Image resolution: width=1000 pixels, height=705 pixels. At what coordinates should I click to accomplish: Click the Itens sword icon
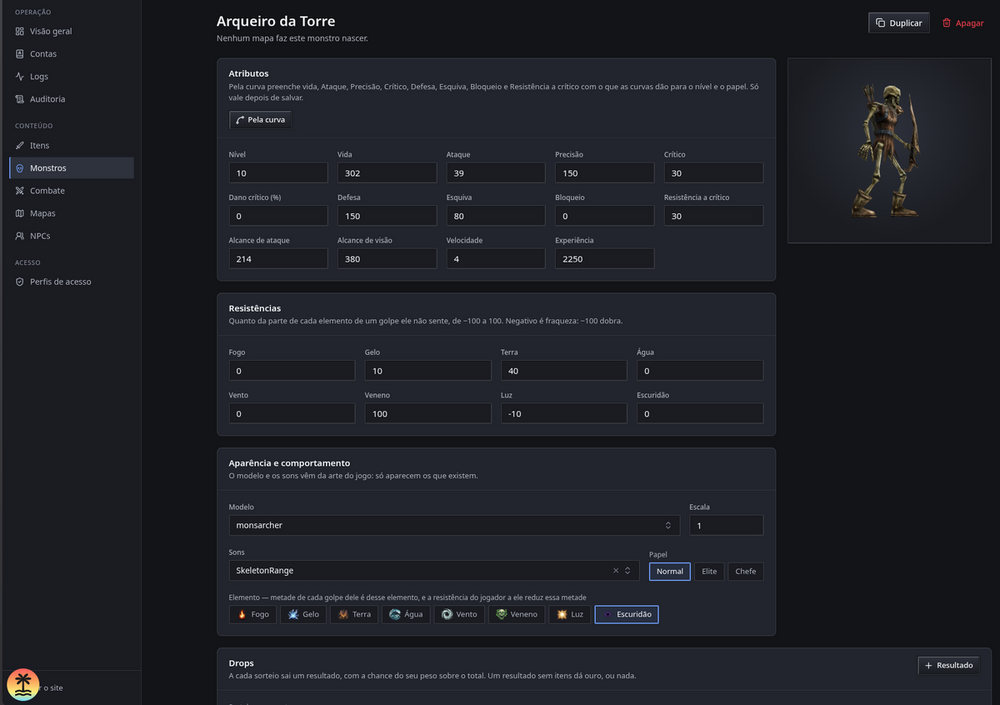[20, 145]
